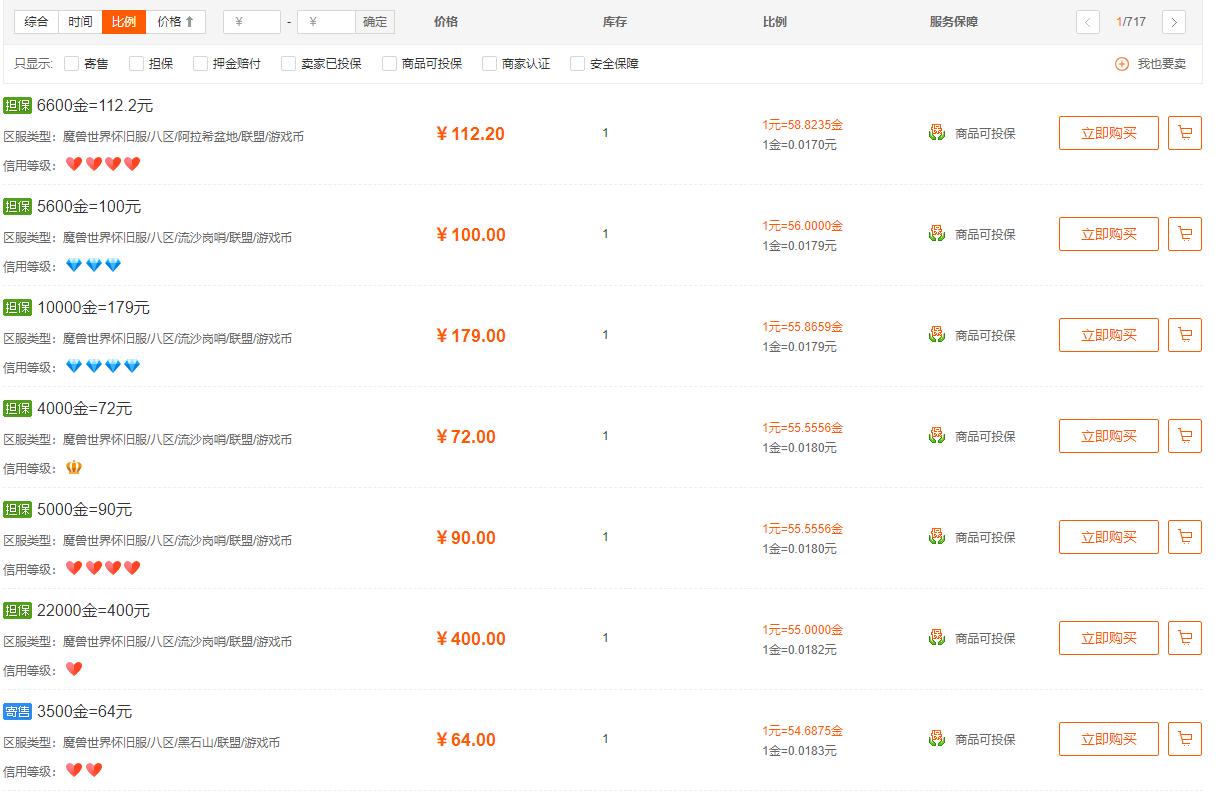The width and height of the screenshot is (1219, 798).
Task: Enable the 寄售 filter checkbox
Action: pyautogui.click(x=72, y=64)
